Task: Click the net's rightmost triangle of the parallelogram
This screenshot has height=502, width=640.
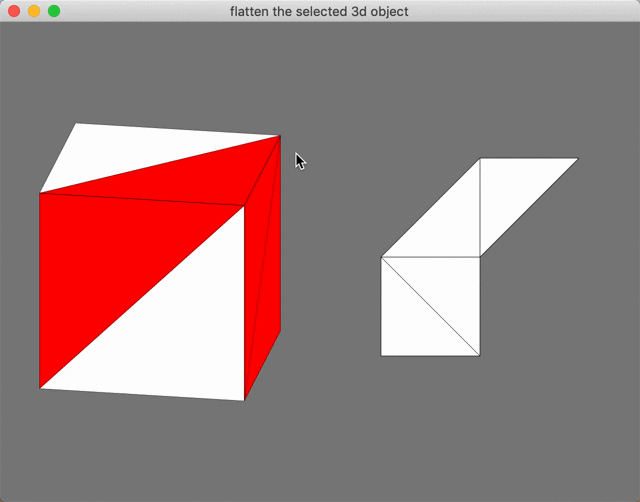Action: tap(512, 190)
